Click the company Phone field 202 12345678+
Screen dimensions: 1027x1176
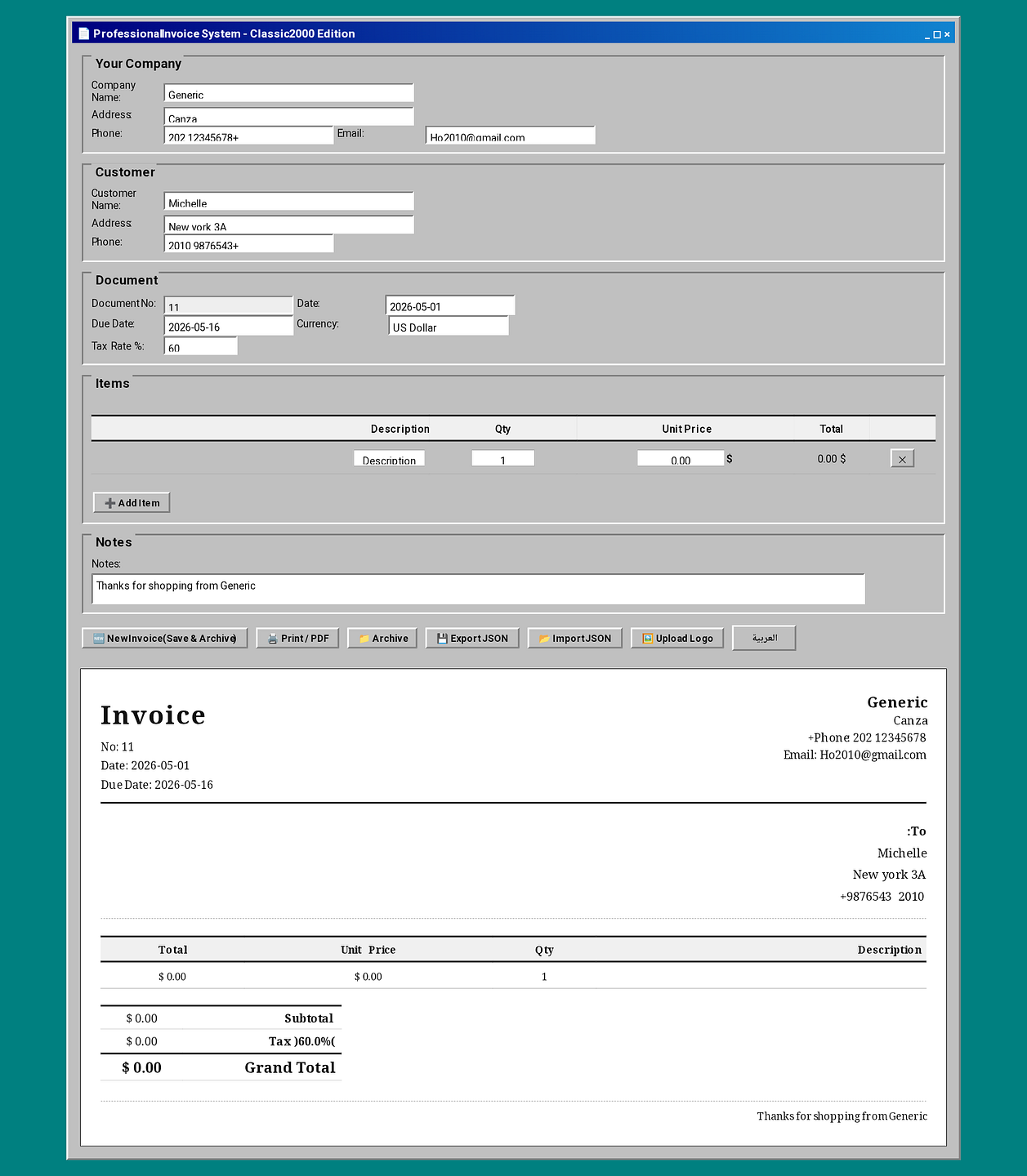pyautogui.click(x=249, y=136)
